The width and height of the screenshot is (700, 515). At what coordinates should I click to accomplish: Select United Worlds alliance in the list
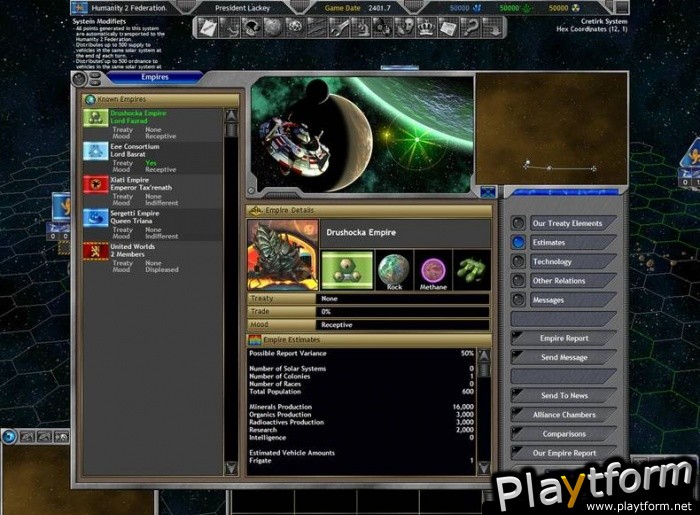[x=152, y=258]
